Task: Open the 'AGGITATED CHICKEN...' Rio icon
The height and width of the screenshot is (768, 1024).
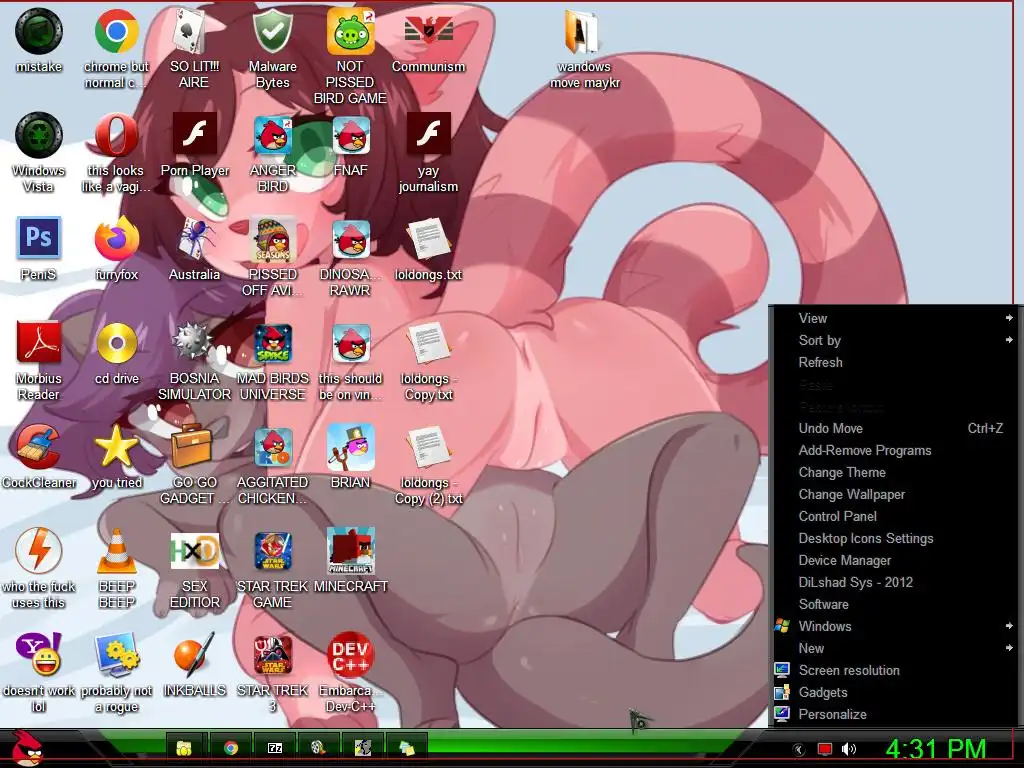Action: 272,464
